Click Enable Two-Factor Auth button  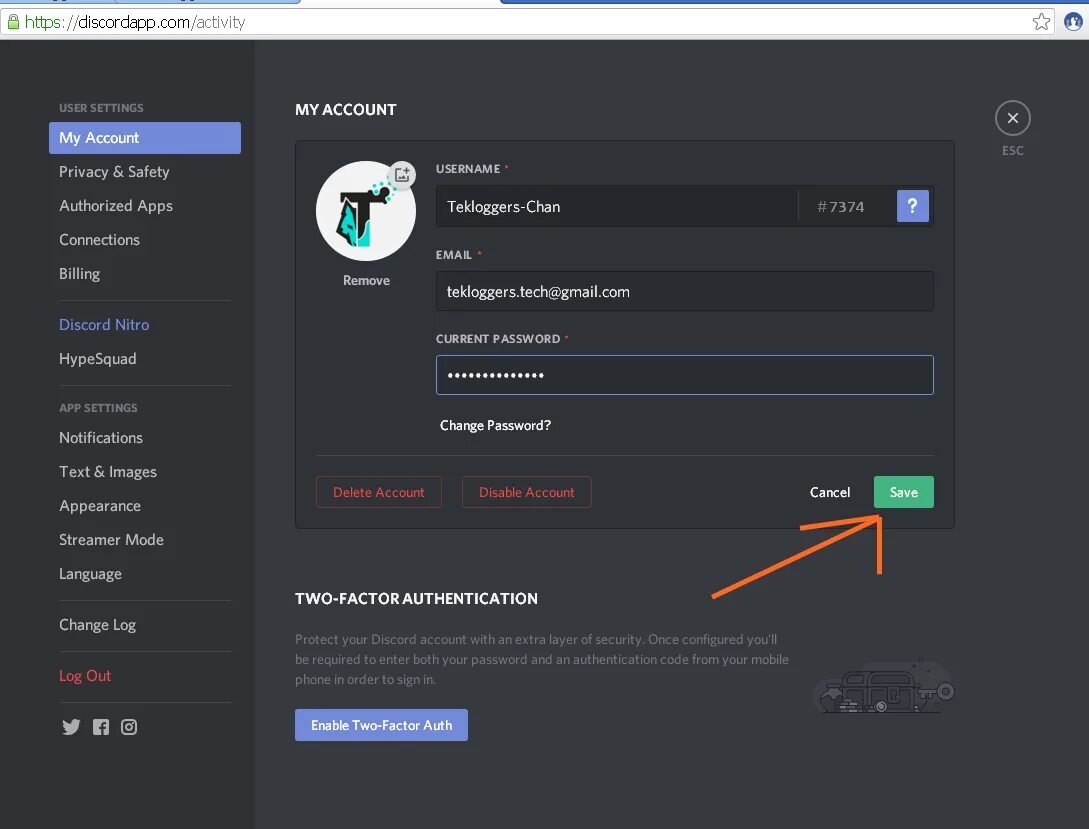click(x=381, y=725)
